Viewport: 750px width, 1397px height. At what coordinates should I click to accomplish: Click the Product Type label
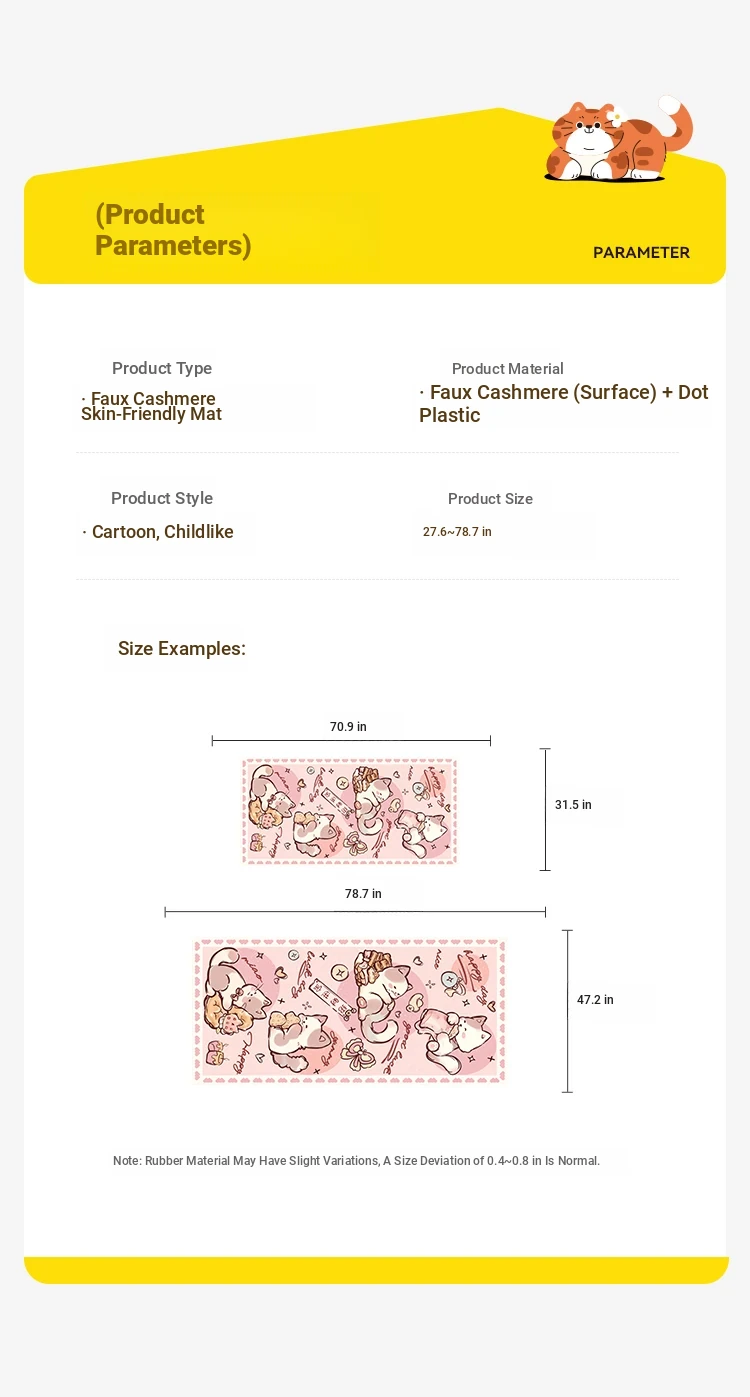click(x=162, y=368)
